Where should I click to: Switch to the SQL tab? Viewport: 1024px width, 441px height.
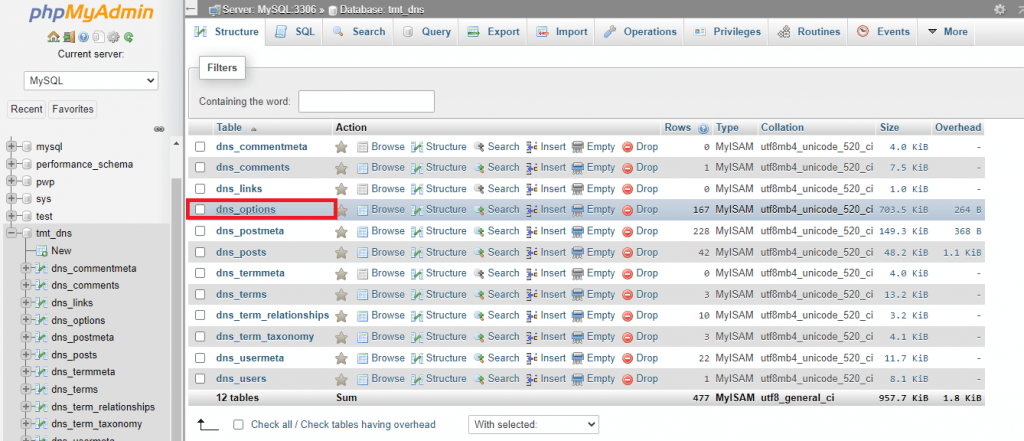[295, 31]
